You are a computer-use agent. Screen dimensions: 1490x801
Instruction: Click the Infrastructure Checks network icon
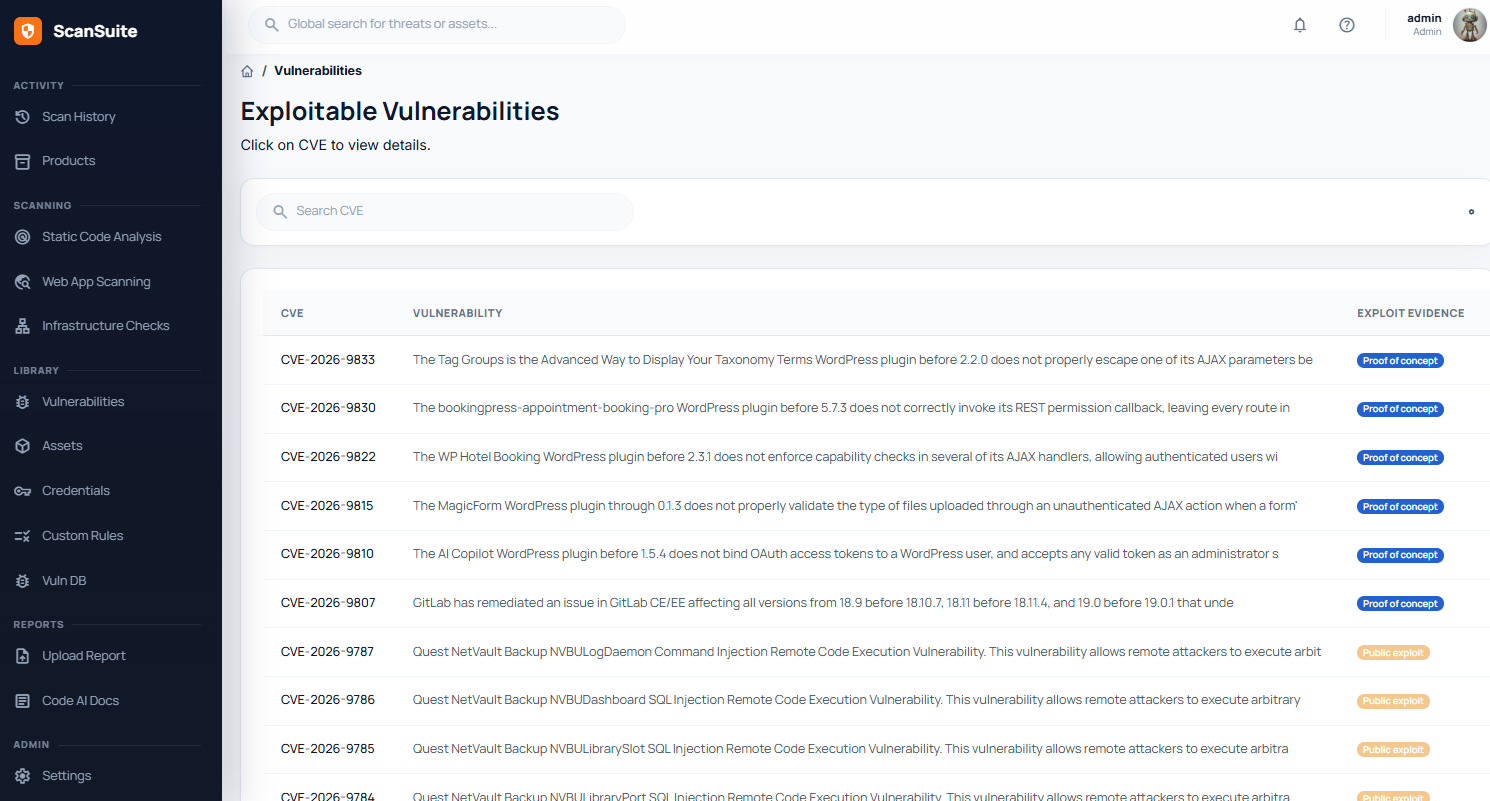pyautogui.click(x=23, y=326)
